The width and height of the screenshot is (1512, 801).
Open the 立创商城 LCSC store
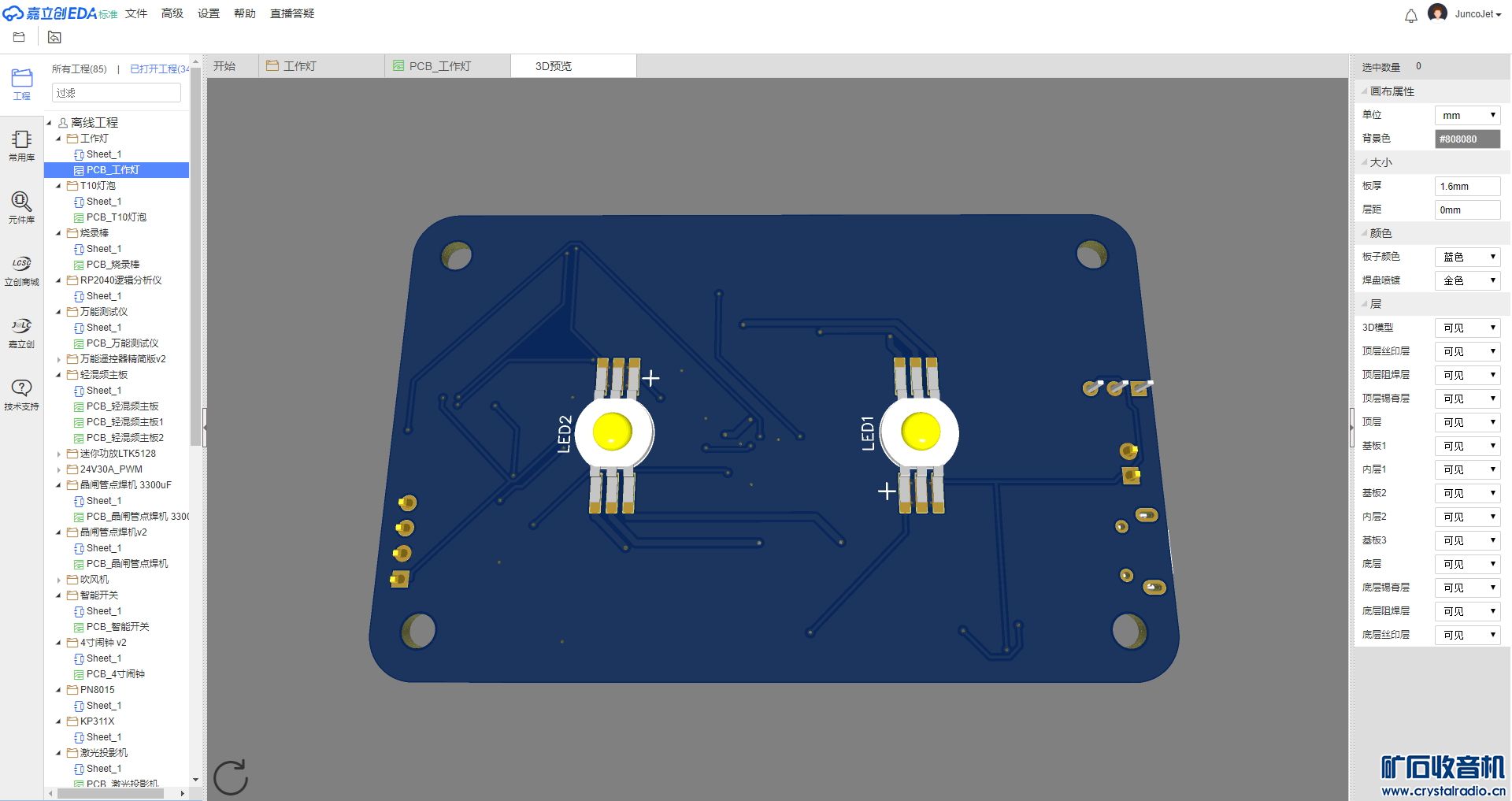click(21, 270)
